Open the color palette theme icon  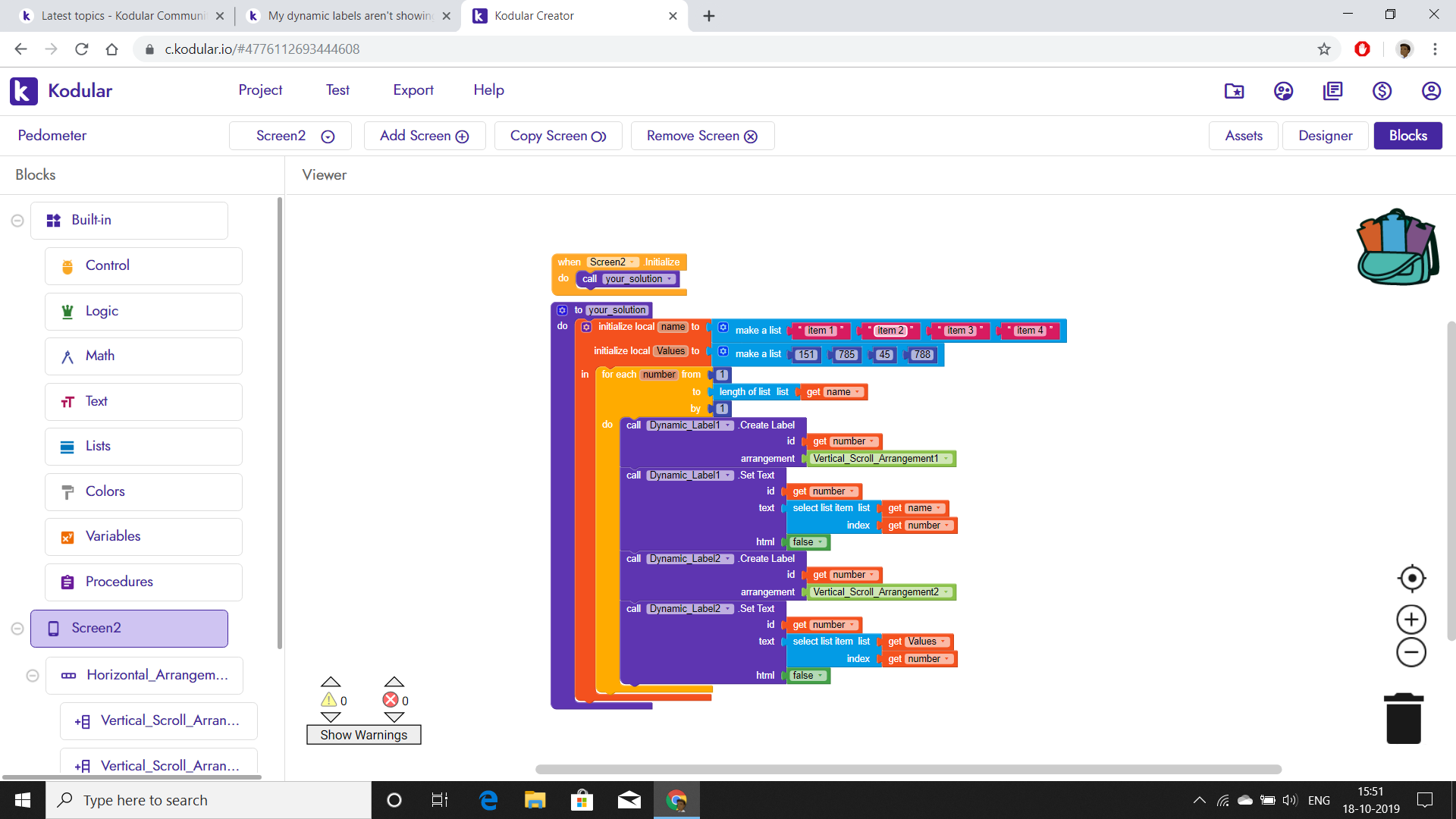[x=1283, y=91]
